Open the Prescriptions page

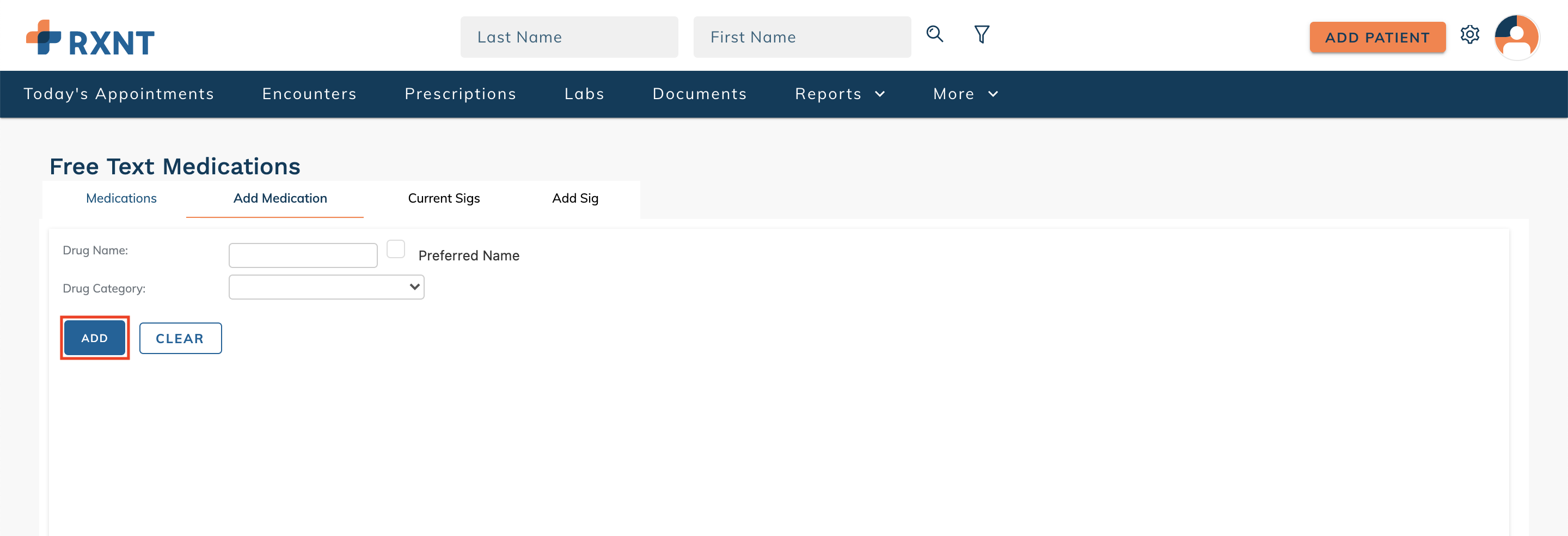tap(460, 94)
